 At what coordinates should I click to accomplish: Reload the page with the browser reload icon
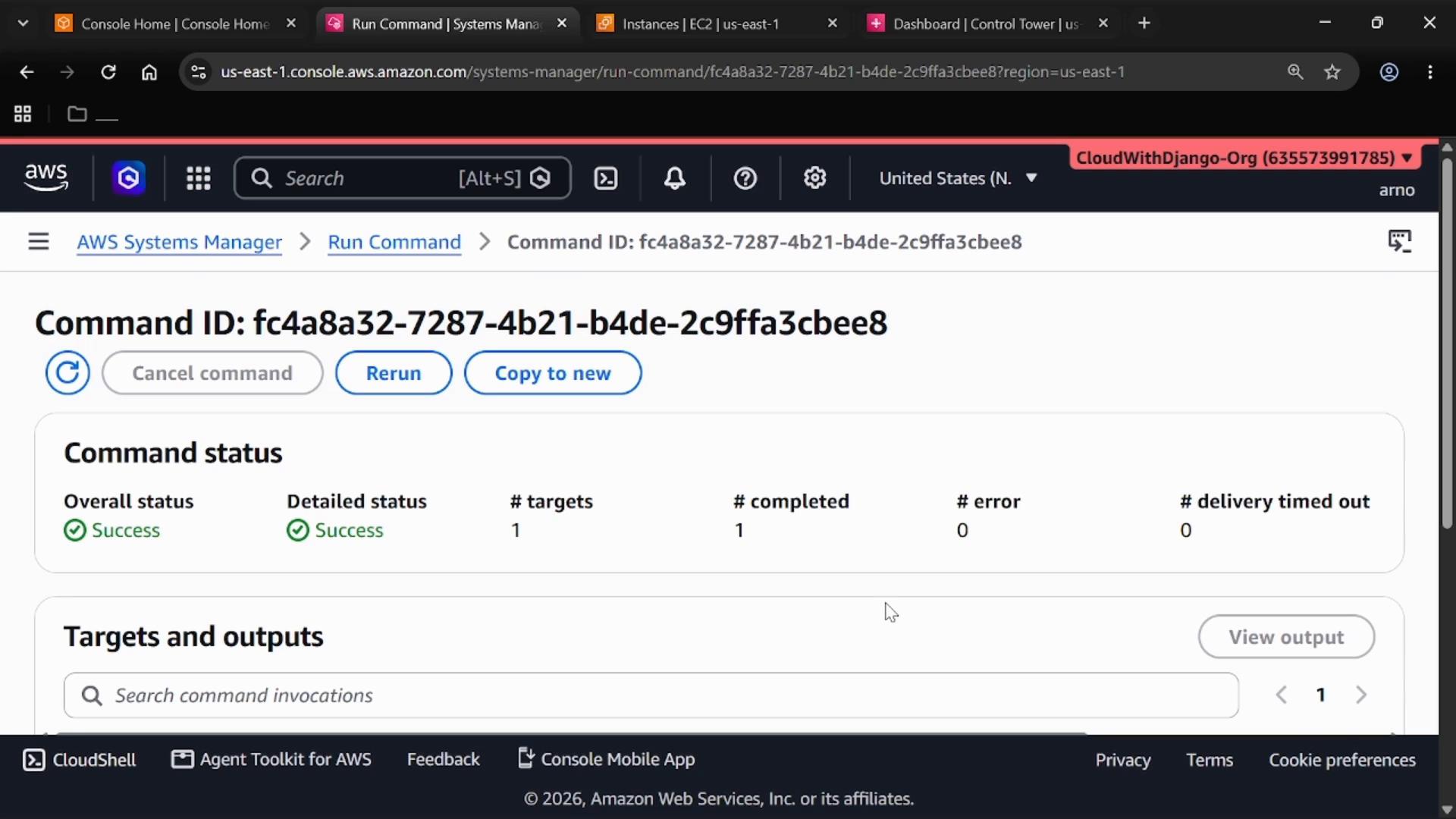tap(108, 72)
